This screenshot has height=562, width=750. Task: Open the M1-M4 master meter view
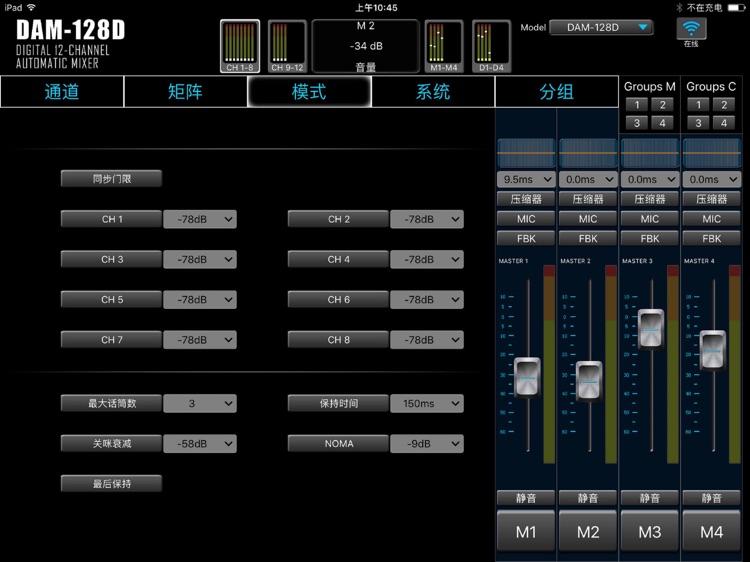(x=444, y=46)
